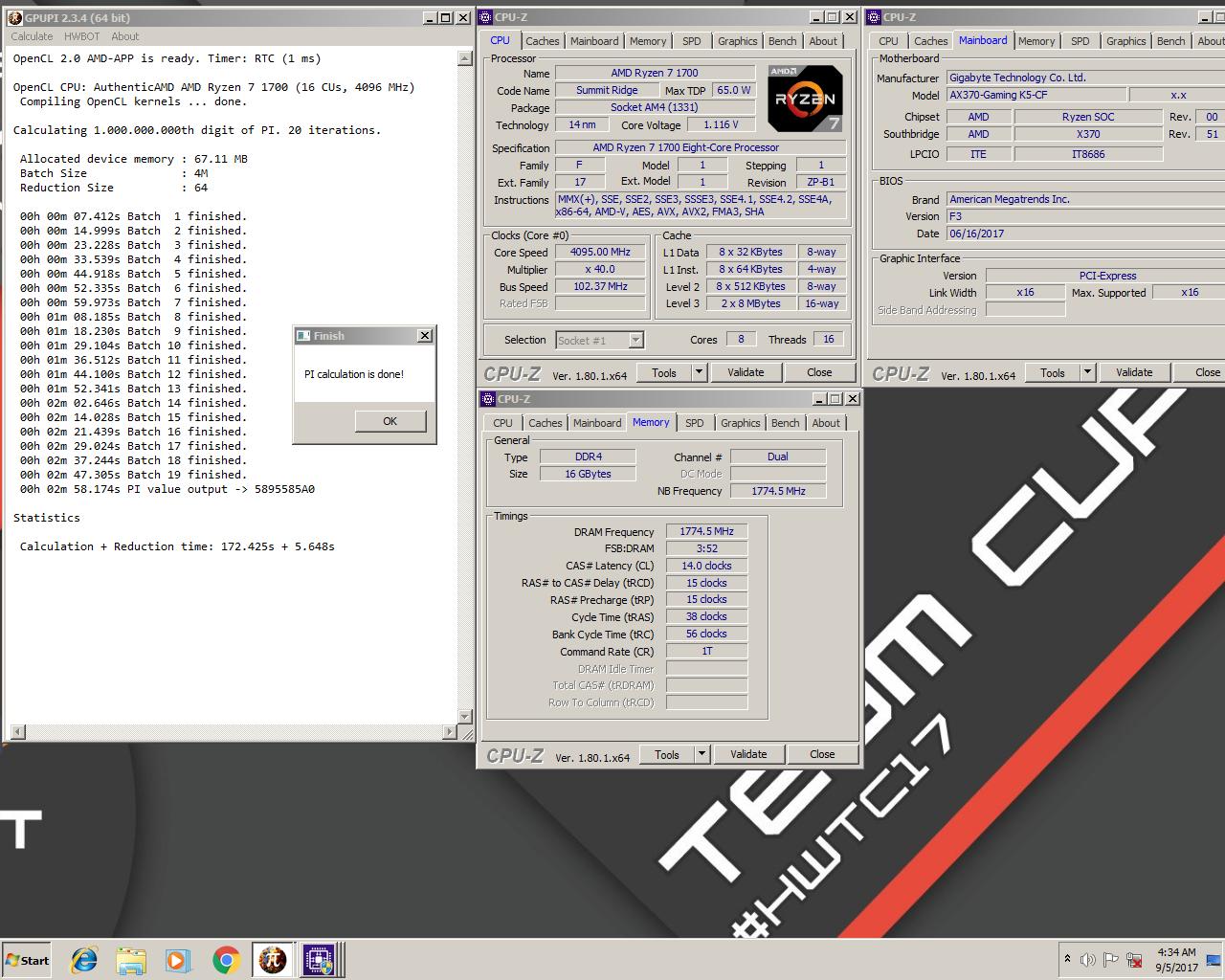Click Validate in the Mainboard CPU-Z window
1225x980 pixels.
pos(1134,372)
